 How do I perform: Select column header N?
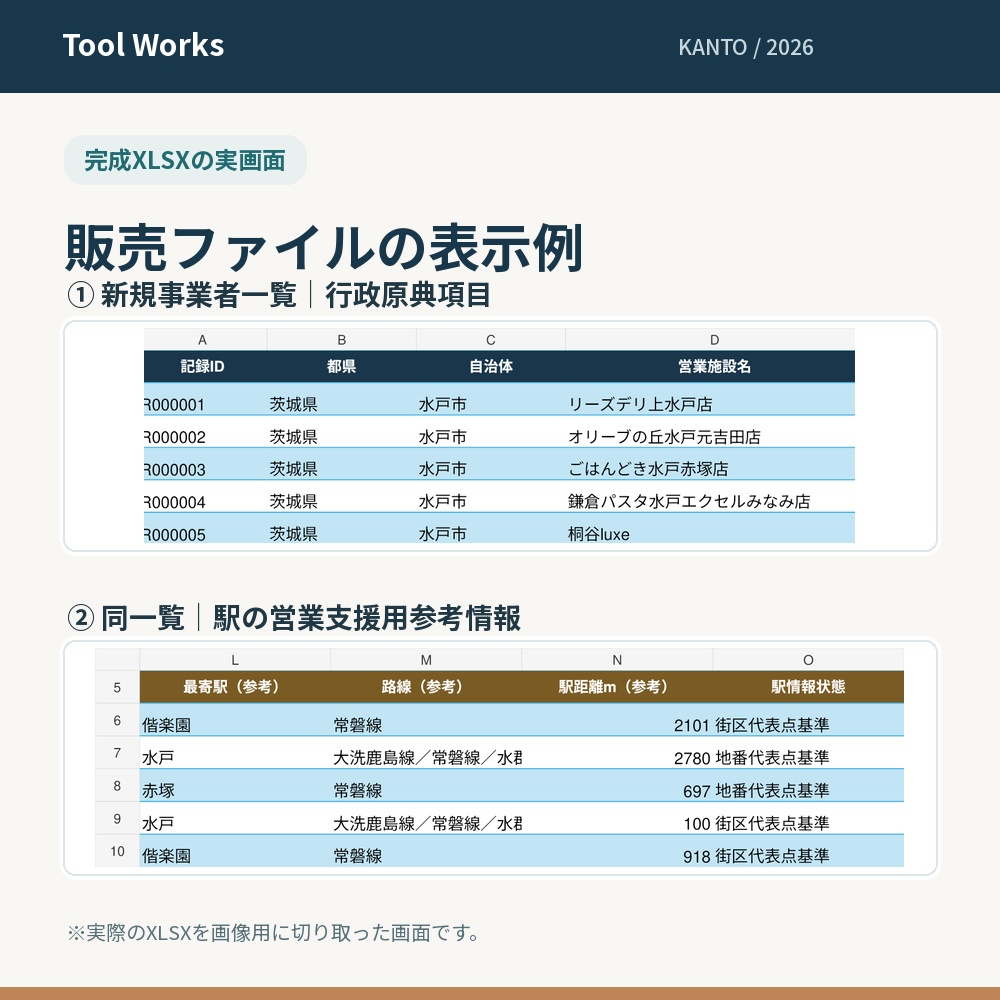click(617, 660)
